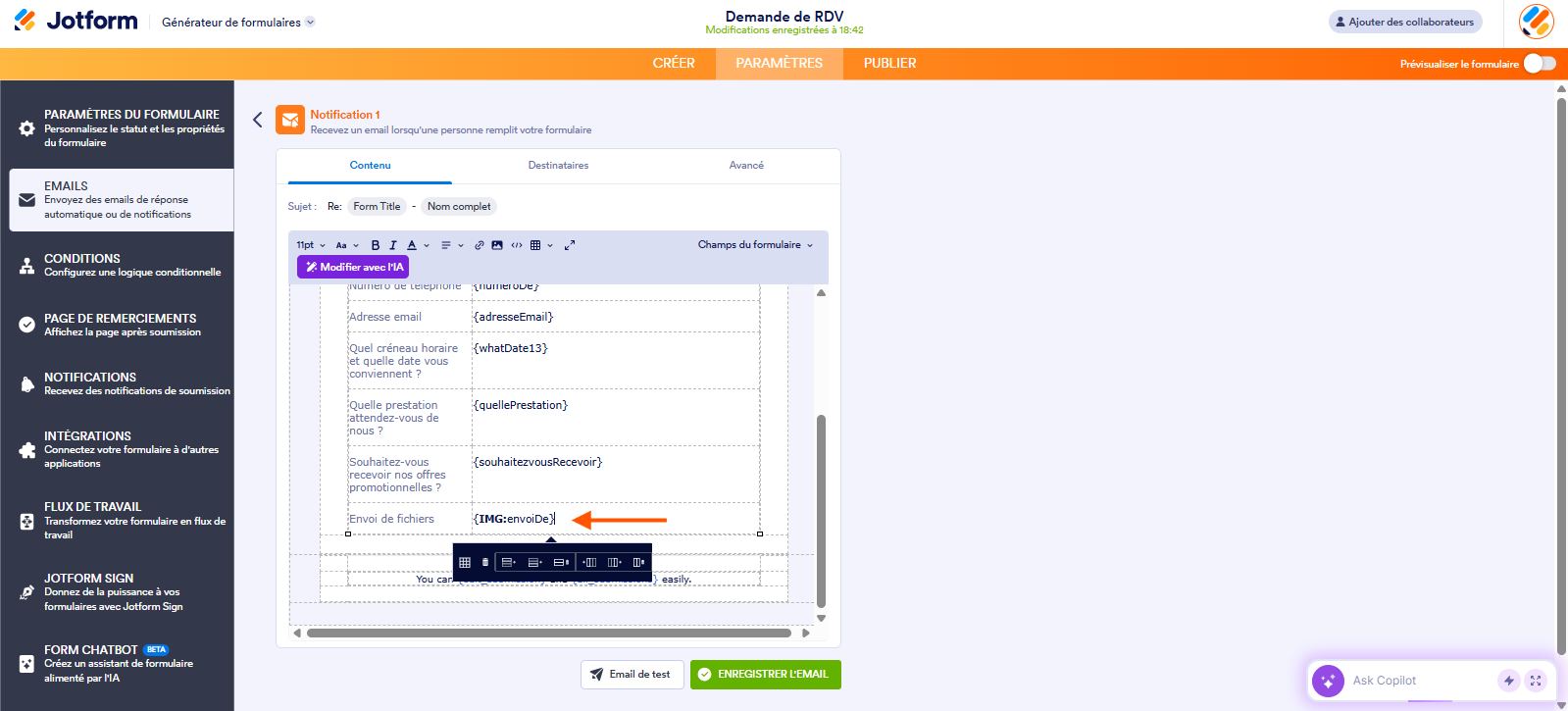Insert an image using the image icon
The height and width of the screenshot is (711, 1568).
tap(497, 245)
